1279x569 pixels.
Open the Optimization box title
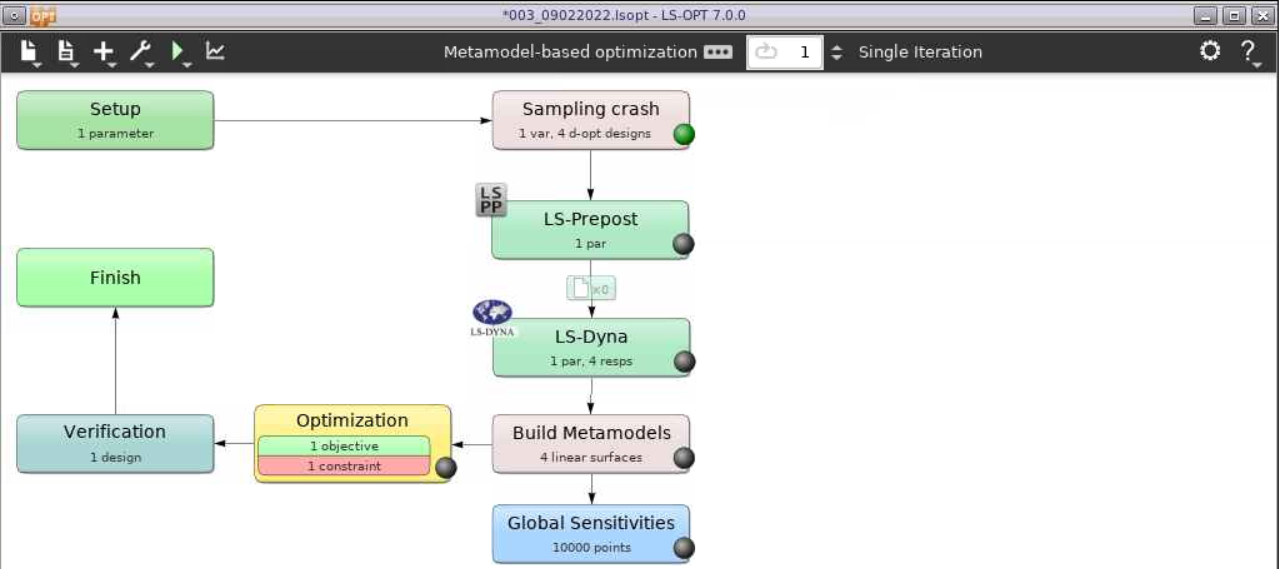tap(352, 420)
